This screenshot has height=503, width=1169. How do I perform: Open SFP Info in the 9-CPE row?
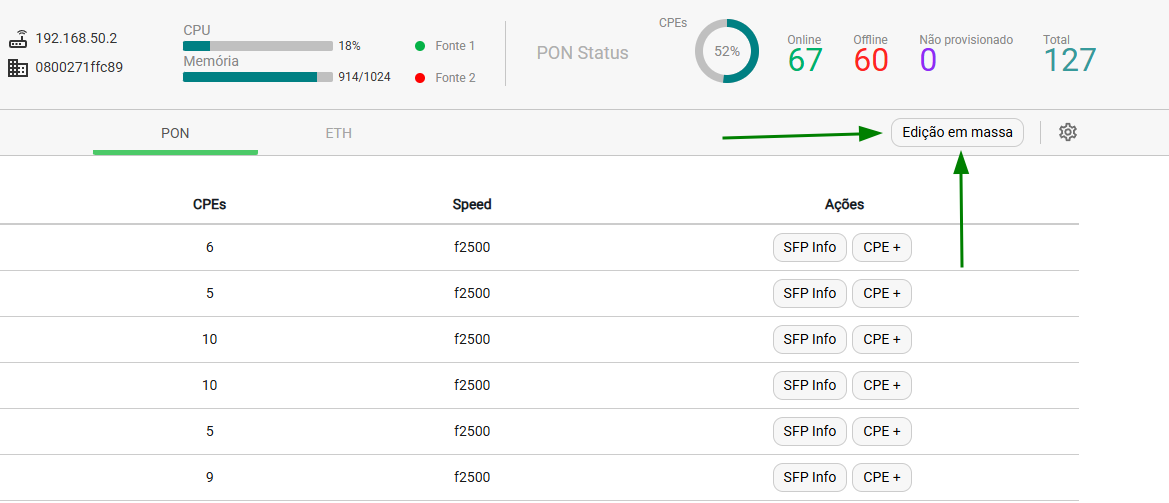[x=810, y=477]
